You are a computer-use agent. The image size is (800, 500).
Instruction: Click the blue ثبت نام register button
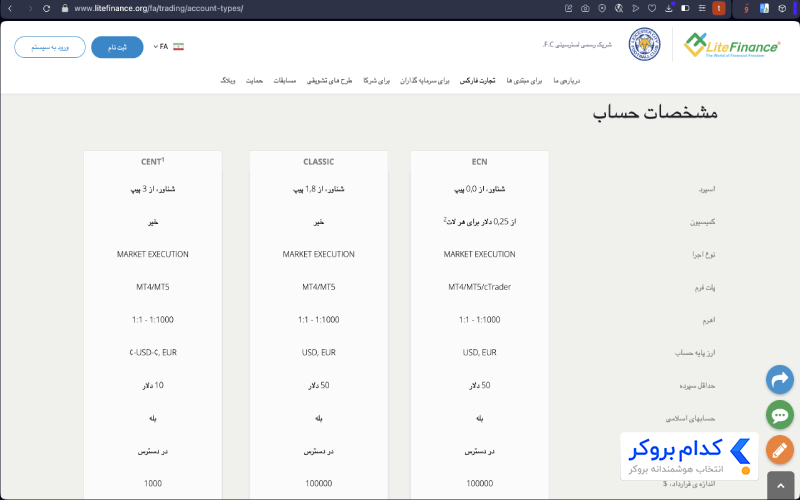(117, 47)
